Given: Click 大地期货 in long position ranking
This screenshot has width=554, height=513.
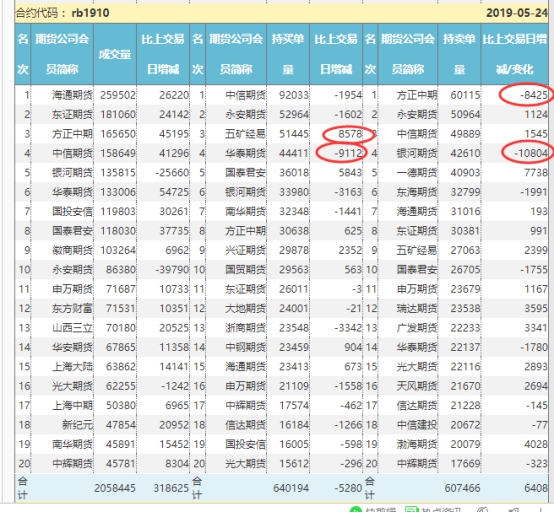Looking at the screenshot, I should pos(246,309).
